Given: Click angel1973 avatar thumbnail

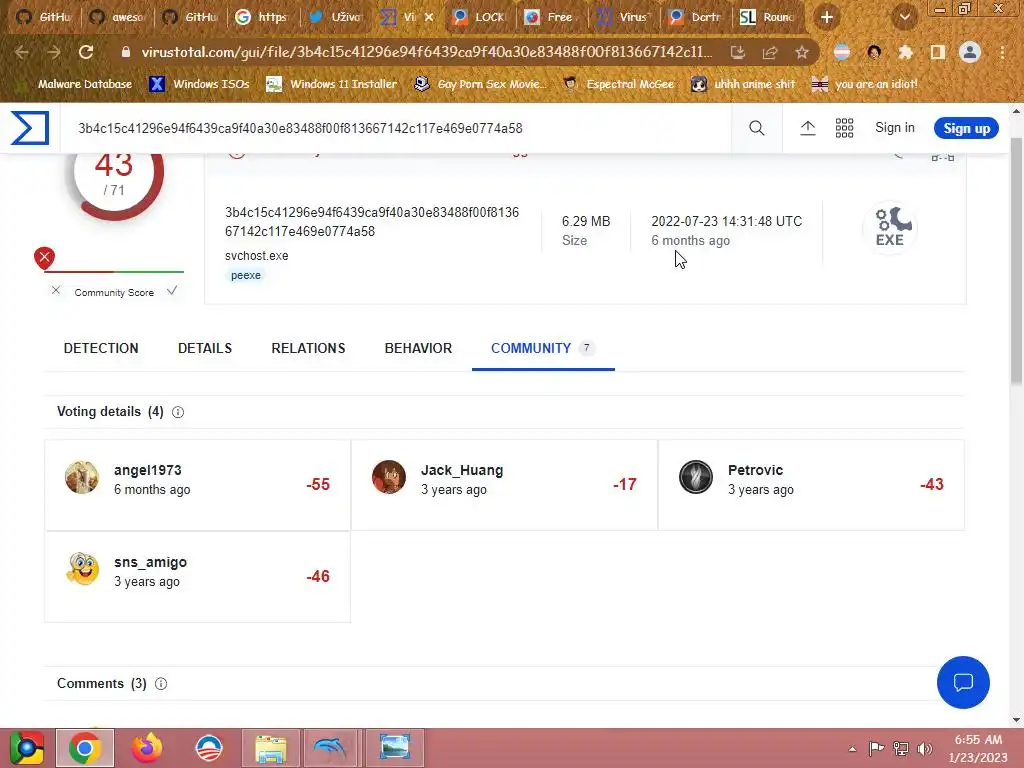Looking at the screenshot, I should click(x=82, y=477).
